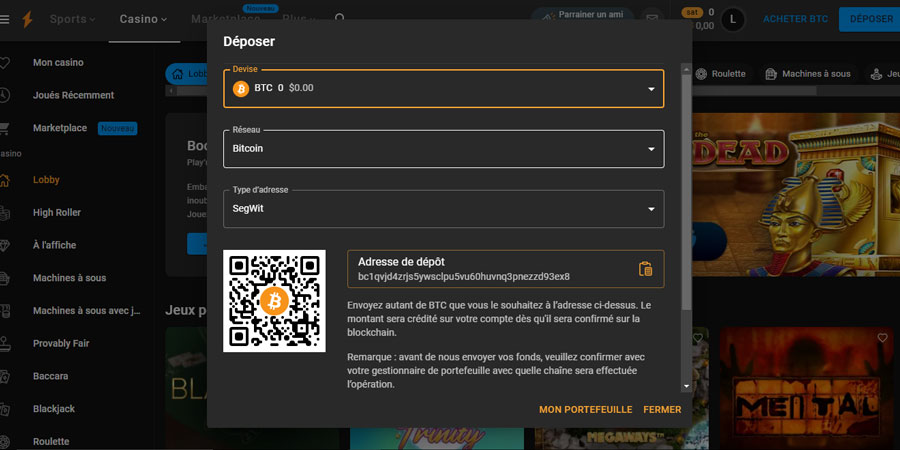Open the Casino menu
This screenshot has width=900, height=450.
point(143,20)
